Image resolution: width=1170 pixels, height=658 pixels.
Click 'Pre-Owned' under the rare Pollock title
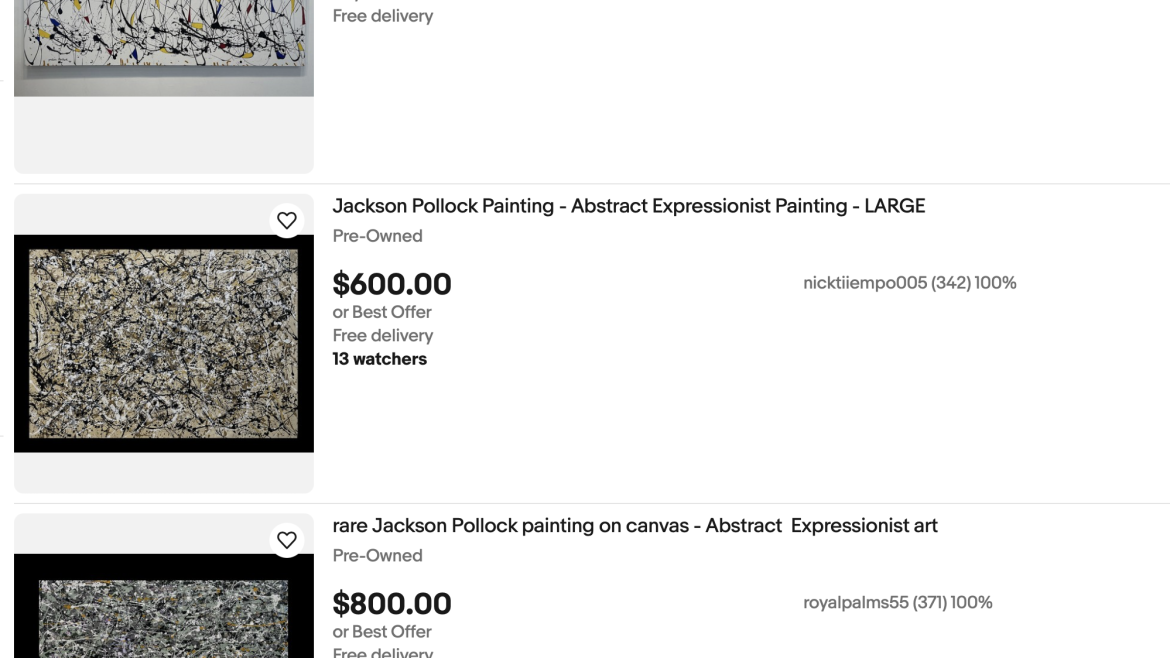(x=378, y=556)
